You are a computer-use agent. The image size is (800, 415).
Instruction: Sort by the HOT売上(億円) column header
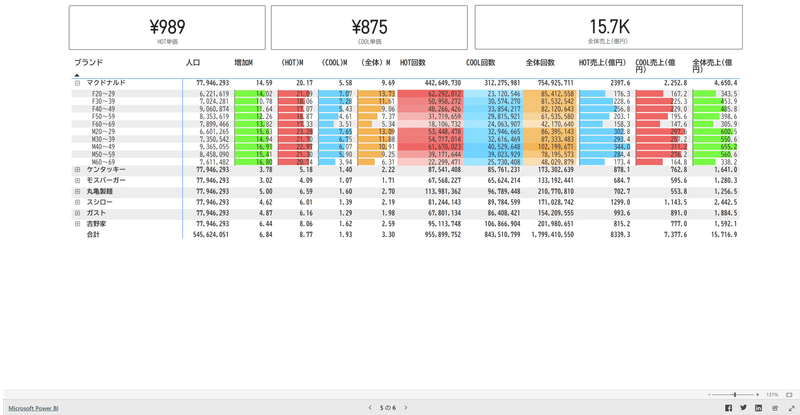602,62
